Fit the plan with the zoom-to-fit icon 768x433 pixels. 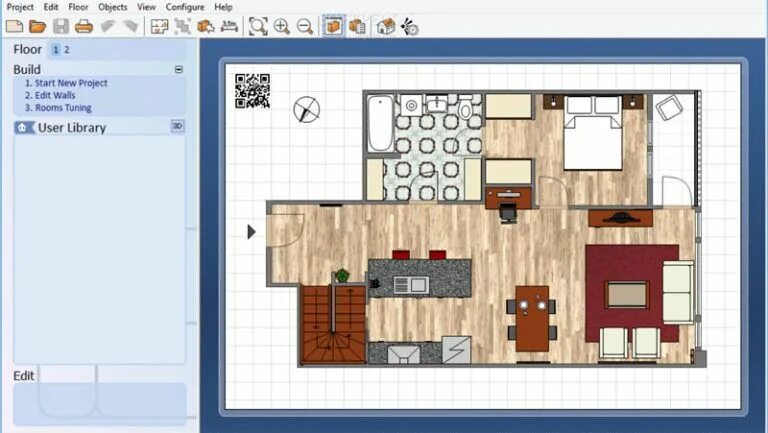258,27
